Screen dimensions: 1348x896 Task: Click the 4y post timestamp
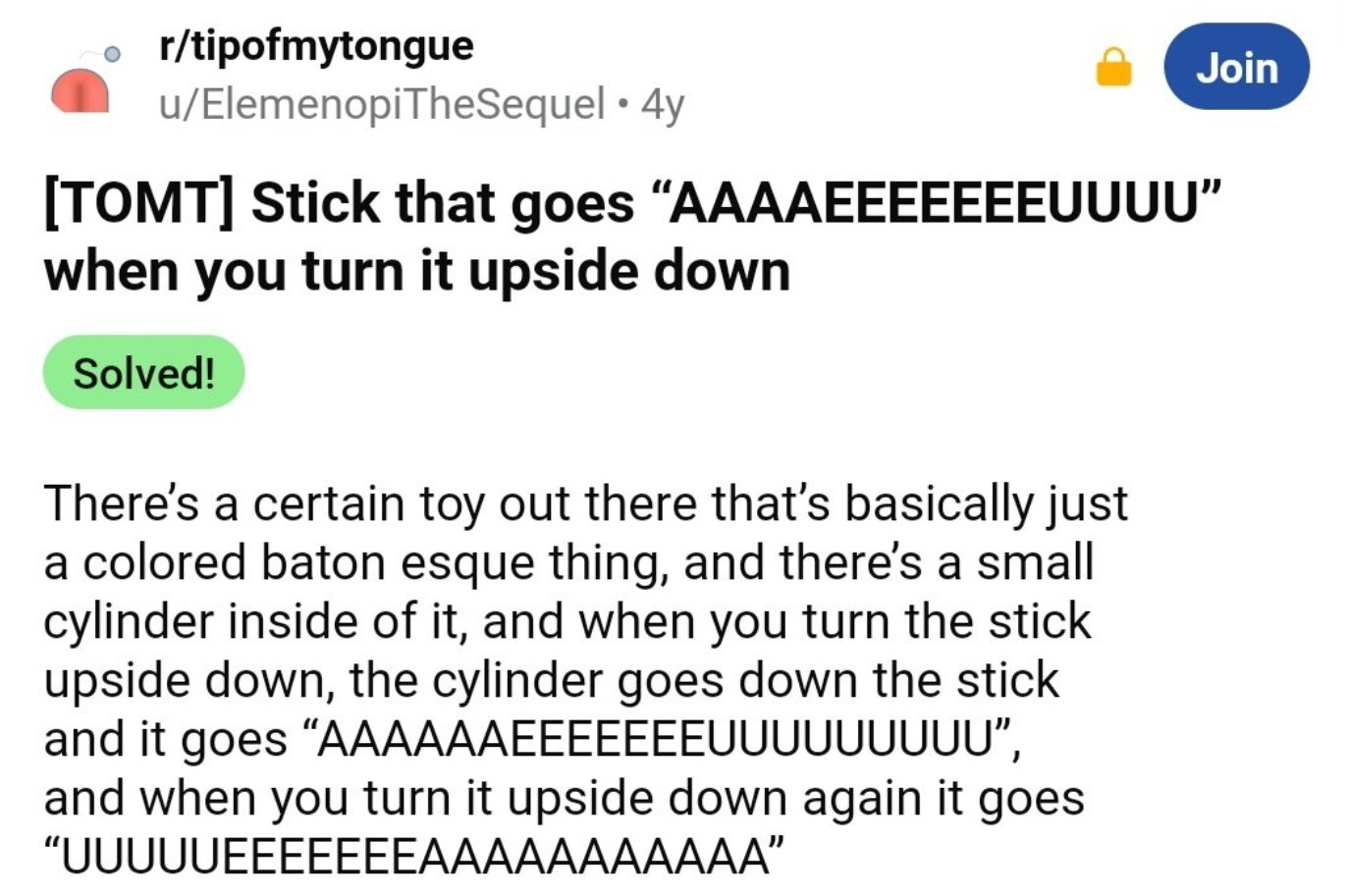click(663, 102)
